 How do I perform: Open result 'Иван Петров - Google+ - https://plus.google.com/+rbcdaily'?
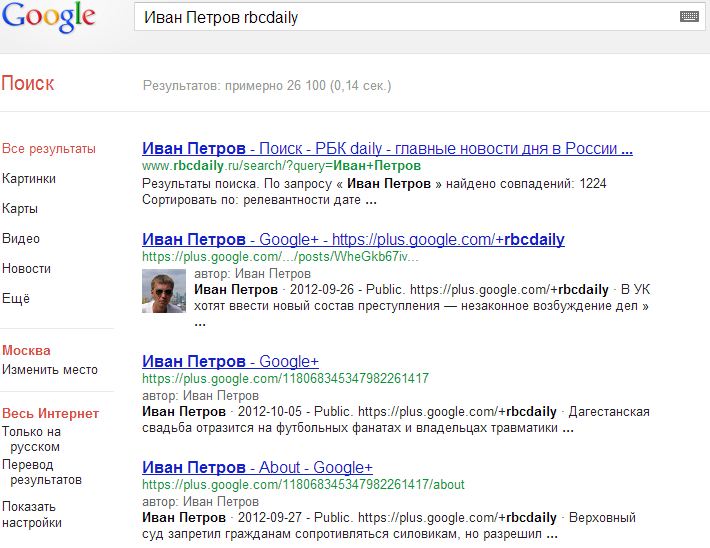pos(353,239)
